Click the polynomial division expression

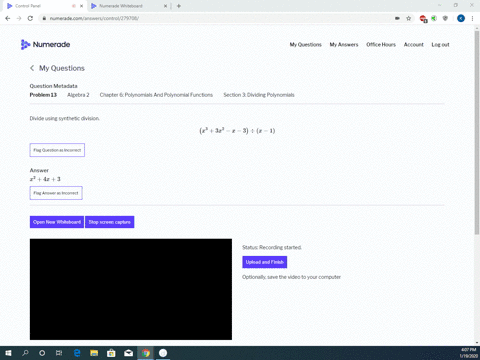[x=237, y=131]
